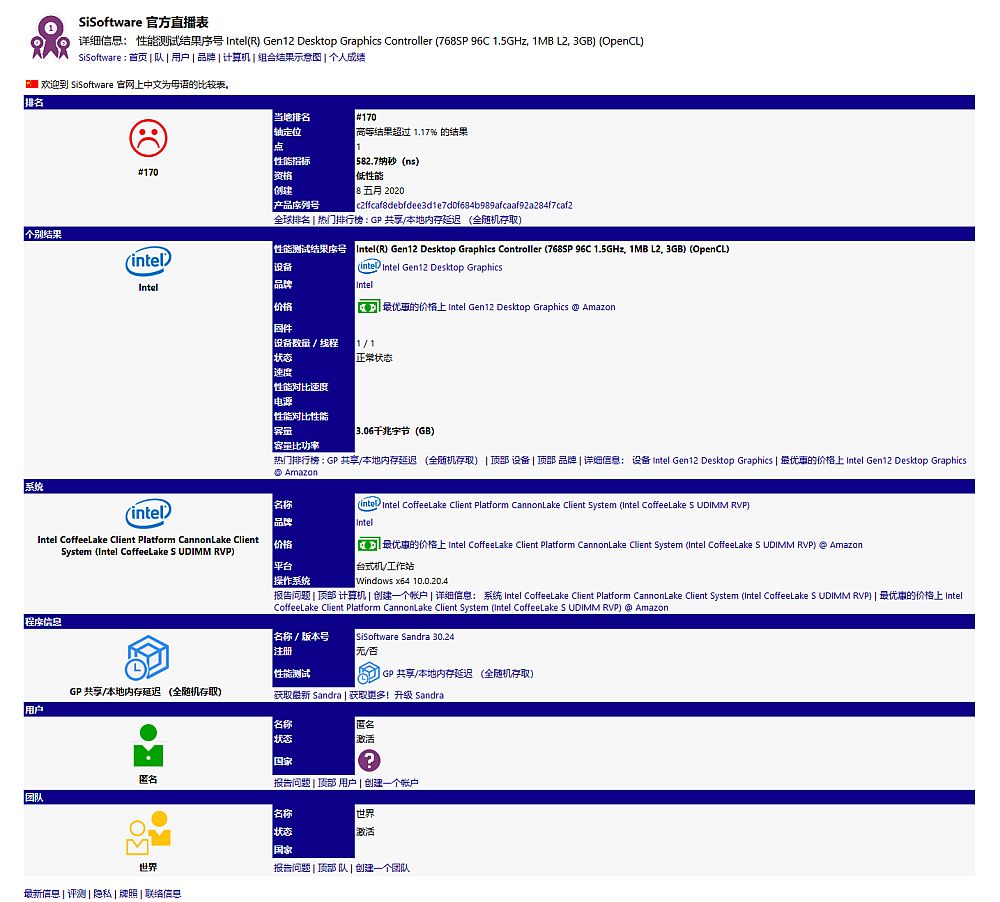Click the large GP memory latency benchmark icon

coord(148,657)
